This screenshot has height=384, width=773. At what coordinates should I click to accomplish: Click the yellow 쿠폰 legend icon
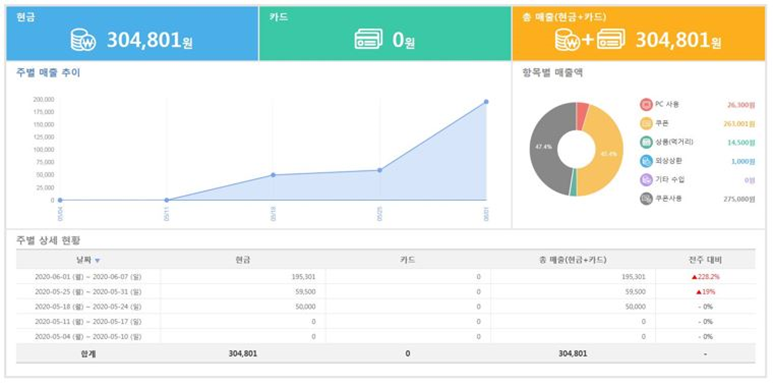[646, 124]
